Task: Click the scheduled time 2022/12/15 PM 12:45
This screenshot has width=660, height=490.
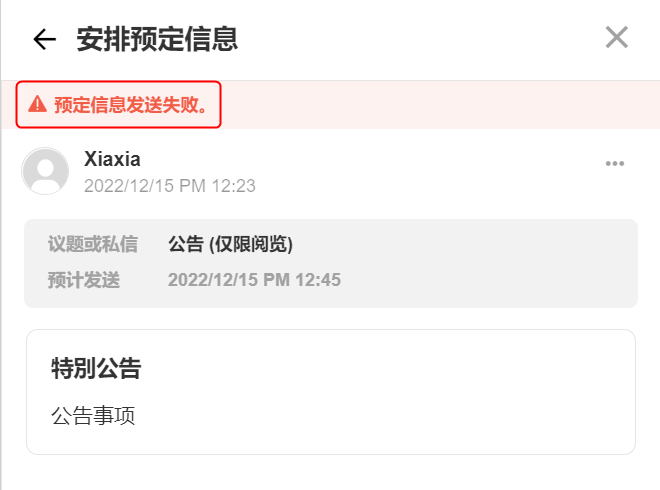Action: point(254,280)
